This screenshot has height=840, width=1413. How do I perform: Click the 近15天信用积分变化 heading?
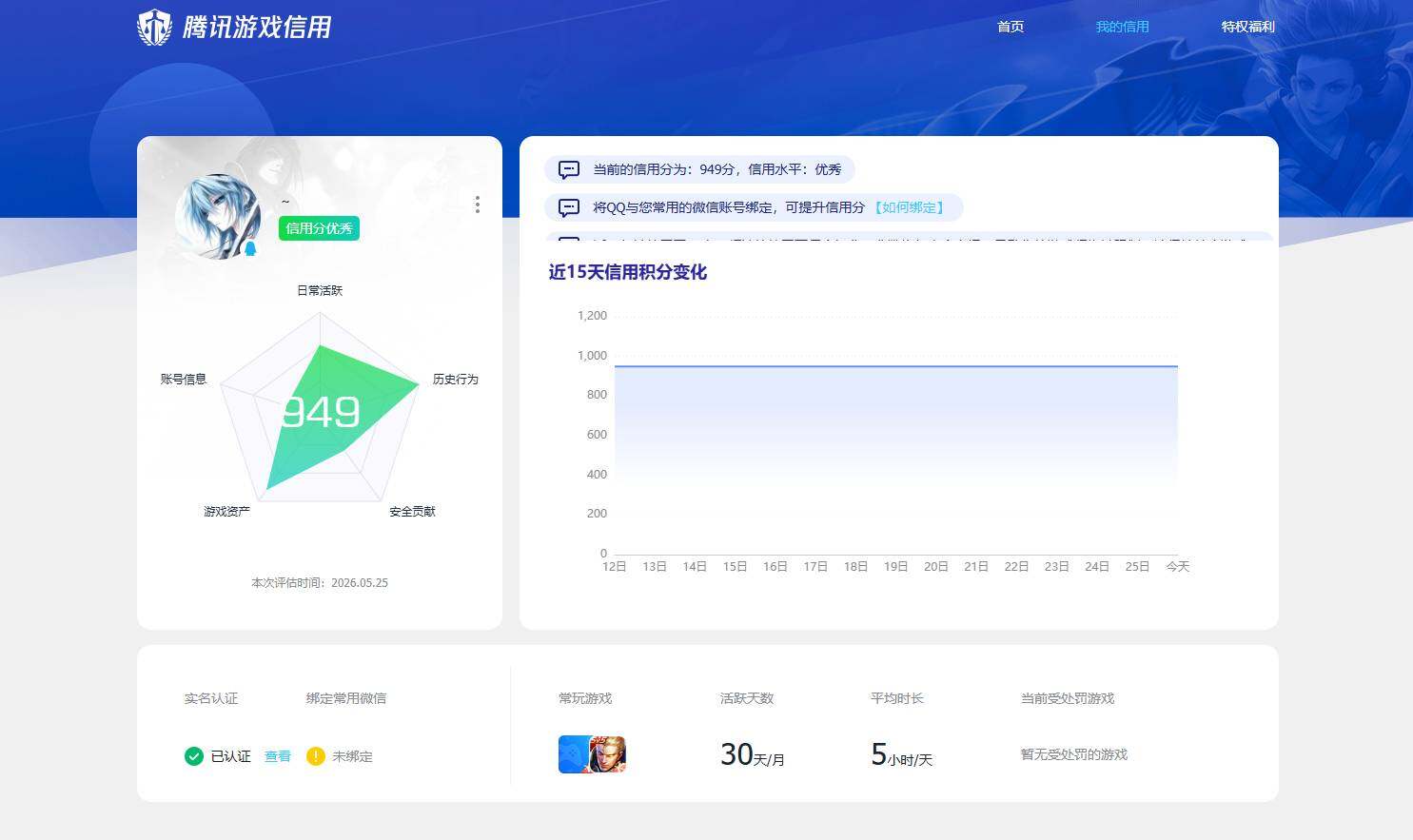tap(628, 272)
